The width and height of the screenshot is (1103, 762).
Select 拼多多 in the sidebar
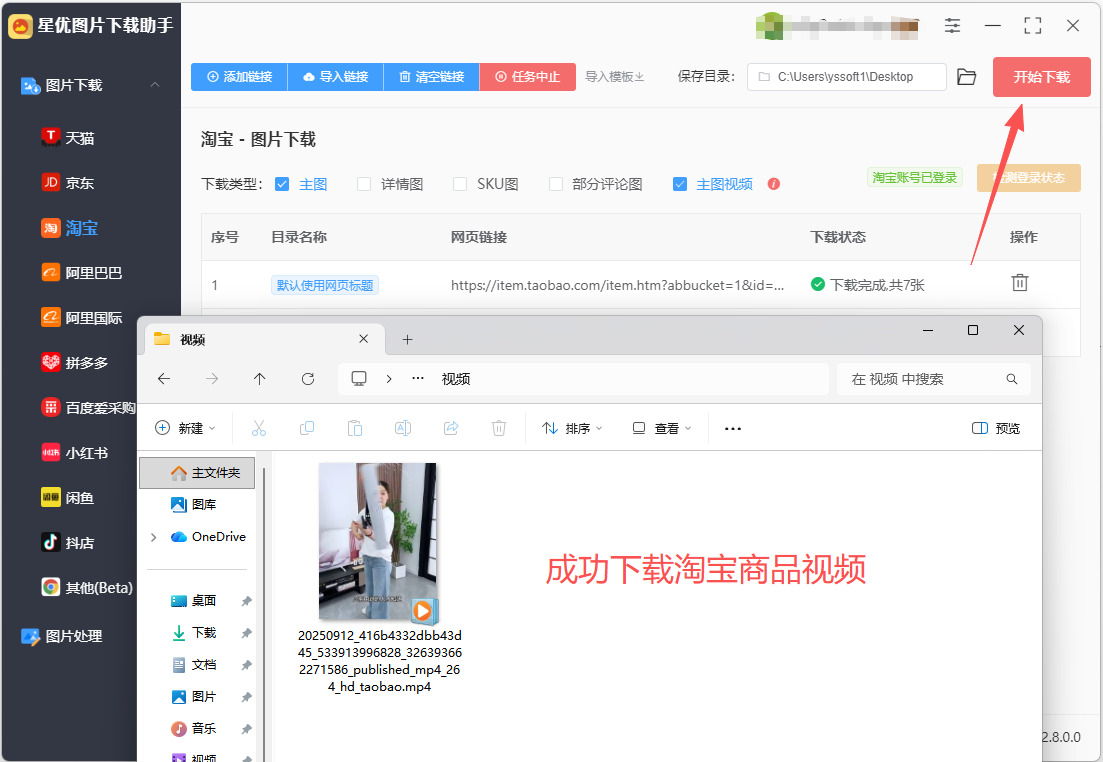click(75, 363)
